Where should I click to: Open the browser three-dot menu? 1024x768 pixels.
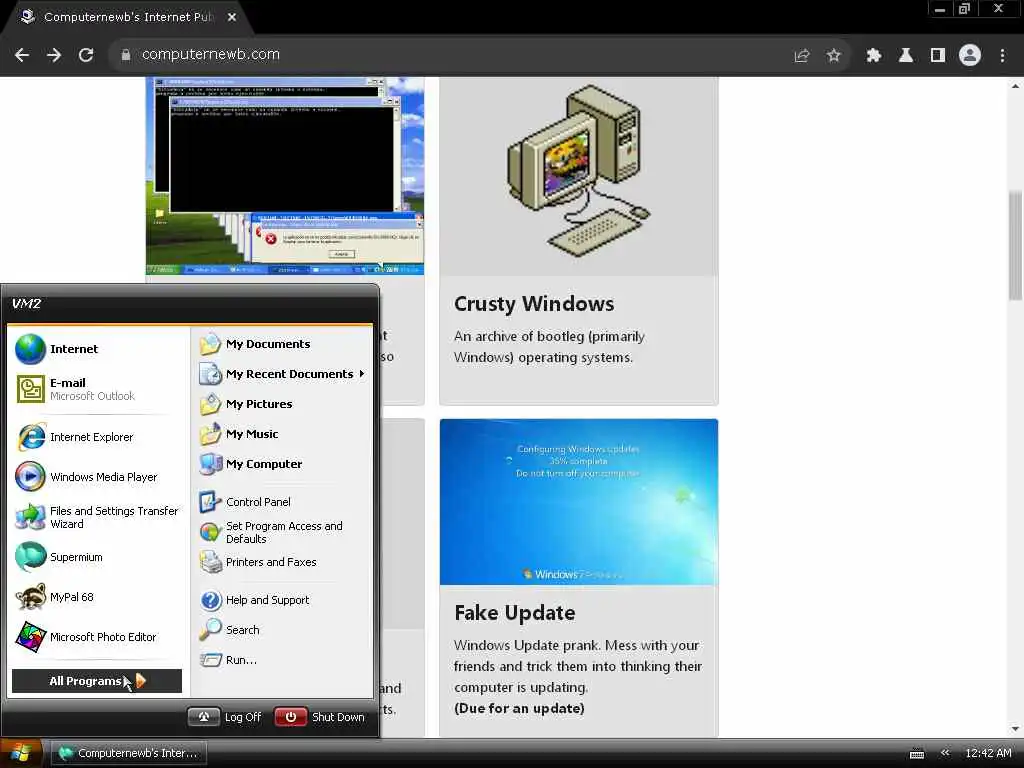[1002, 56]
